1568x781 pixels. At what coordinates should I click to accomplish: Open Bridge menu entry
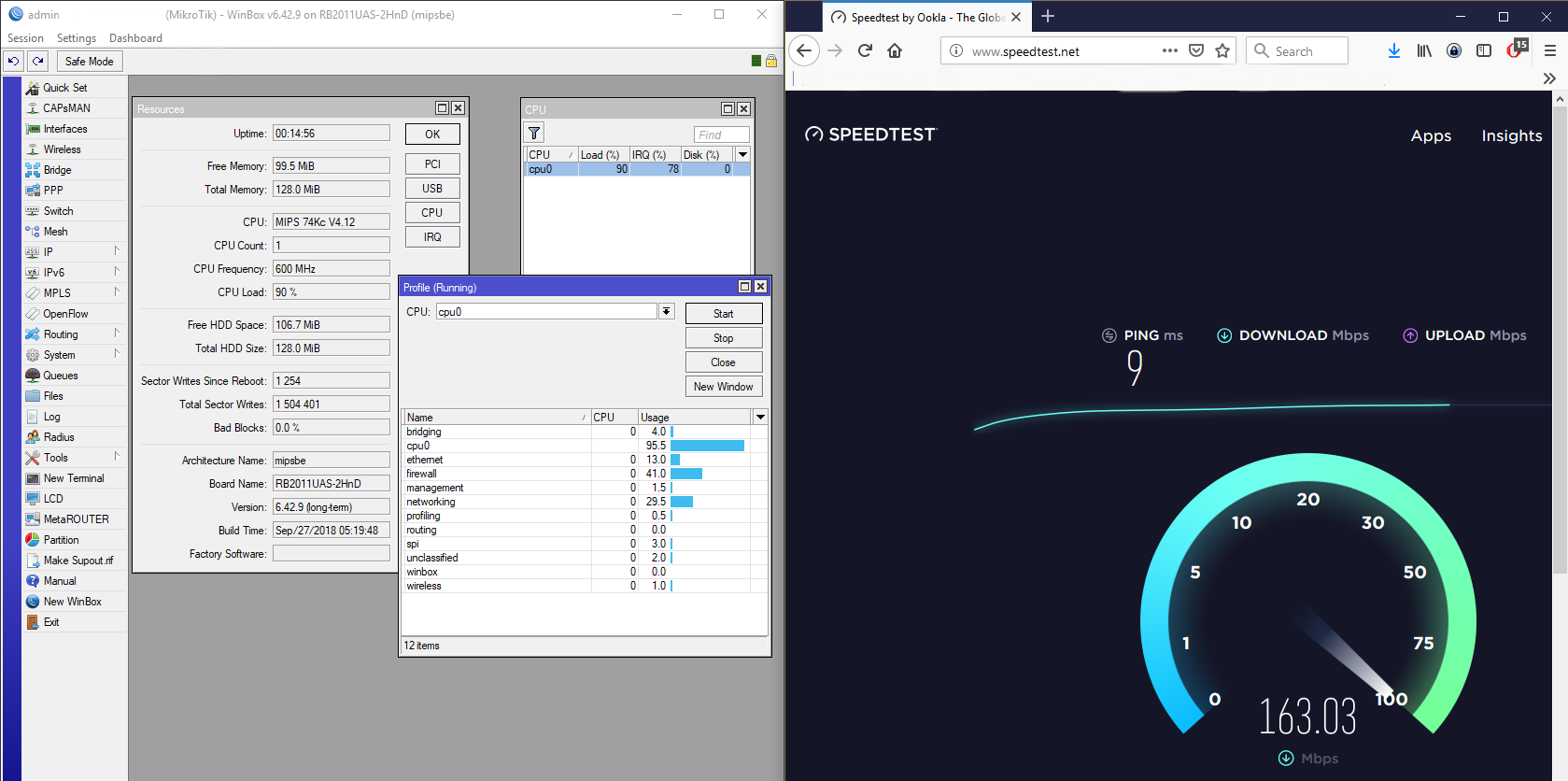pyautogui.click(x=57, y=170)
